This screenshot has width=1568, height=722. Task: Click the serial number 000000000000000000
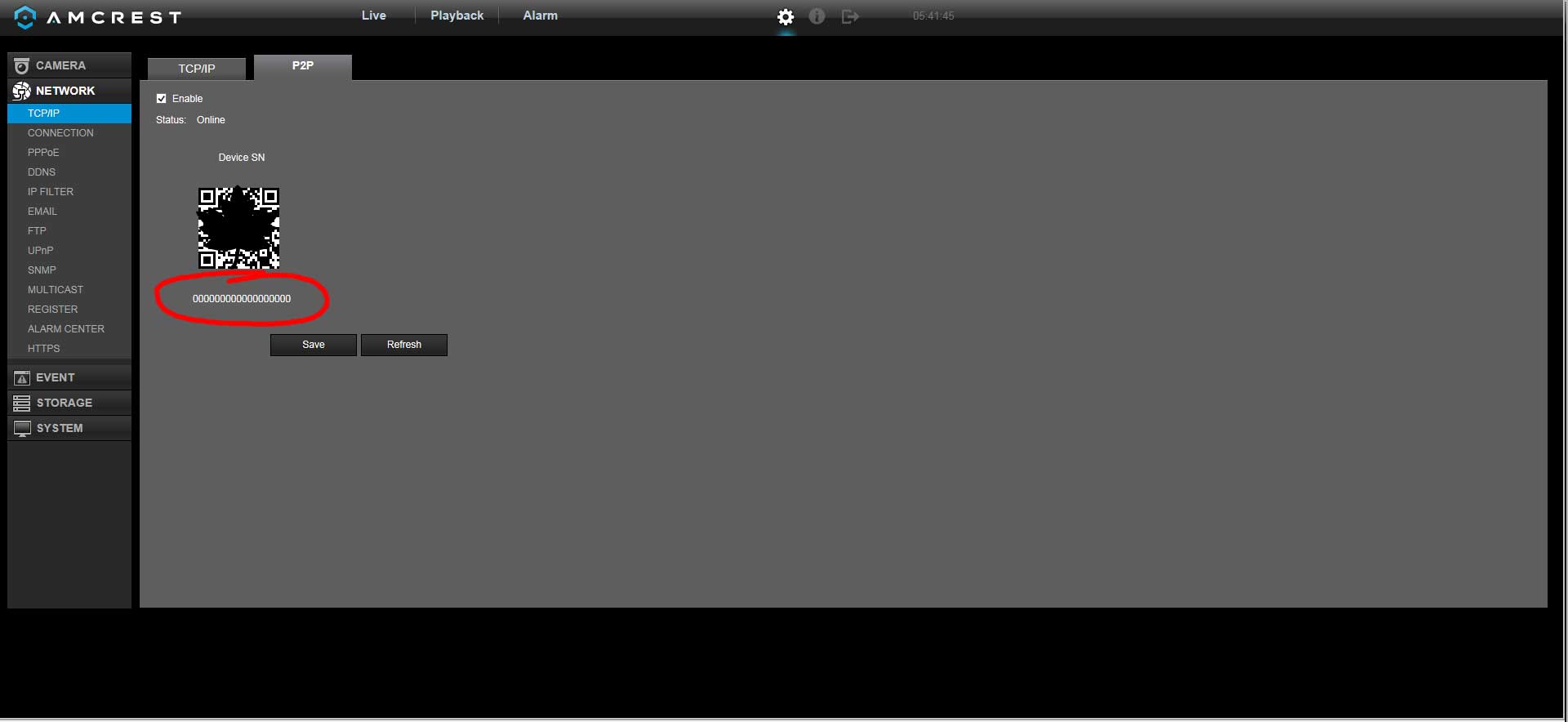(x=242, y=299)
